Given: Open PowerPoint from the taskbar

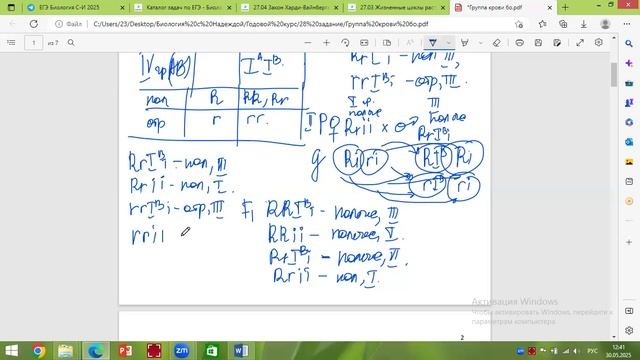Looking at the screenshot, I should (x=125, y=351).
